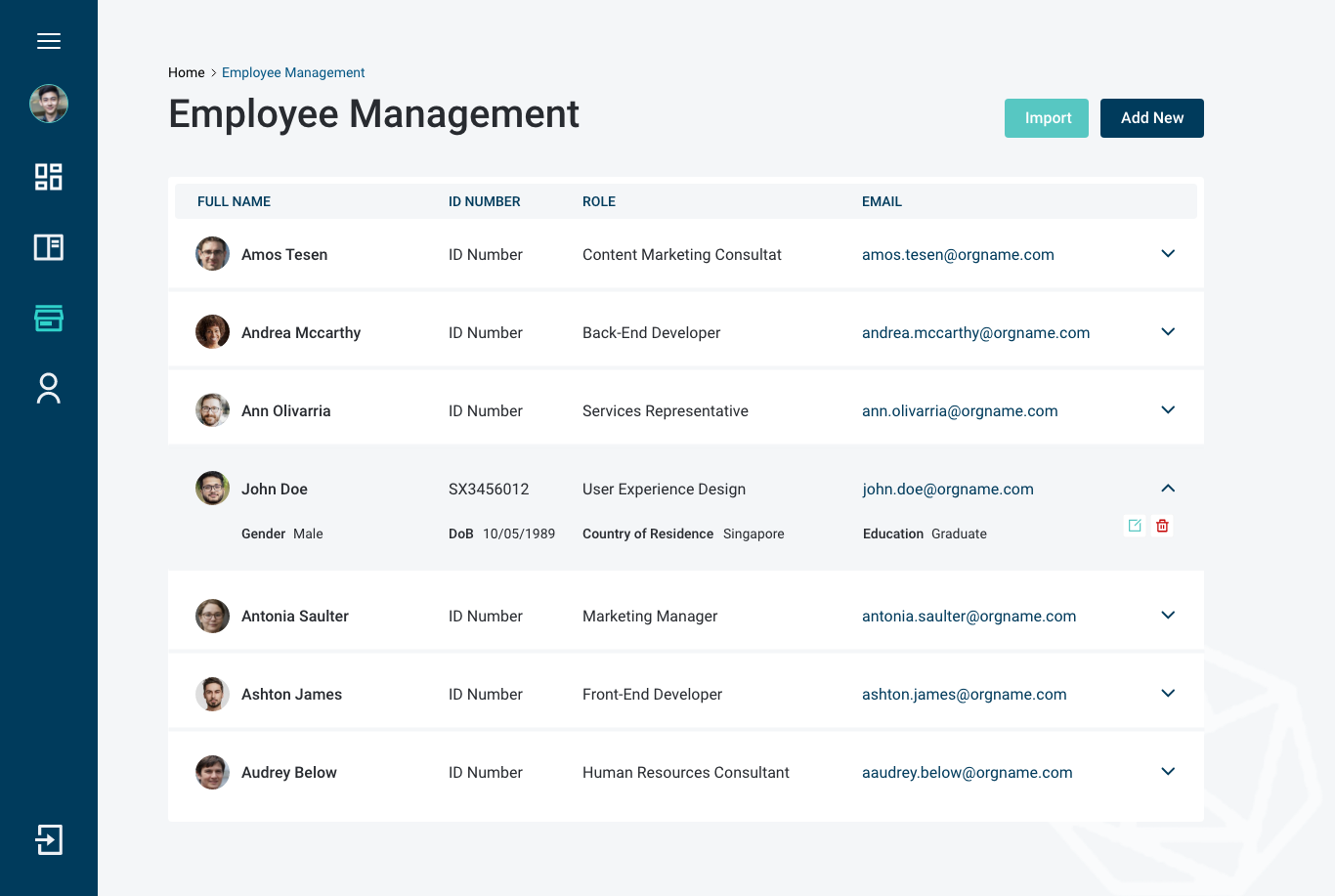Screen dimensions: 1335x896
Task: Click Antonia Saulter's profile photo
Action: coord(213,616)
